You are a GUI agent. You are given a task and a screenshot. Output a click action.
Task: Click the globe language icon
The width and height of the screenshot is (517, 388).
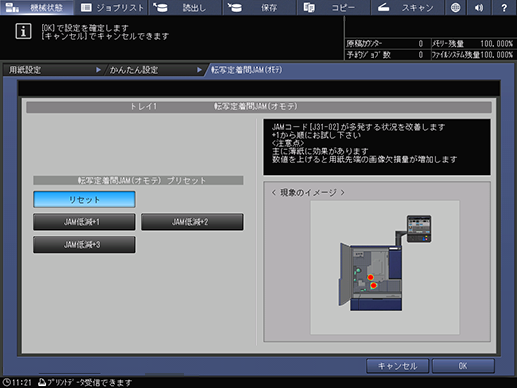[x=455, y=7]
